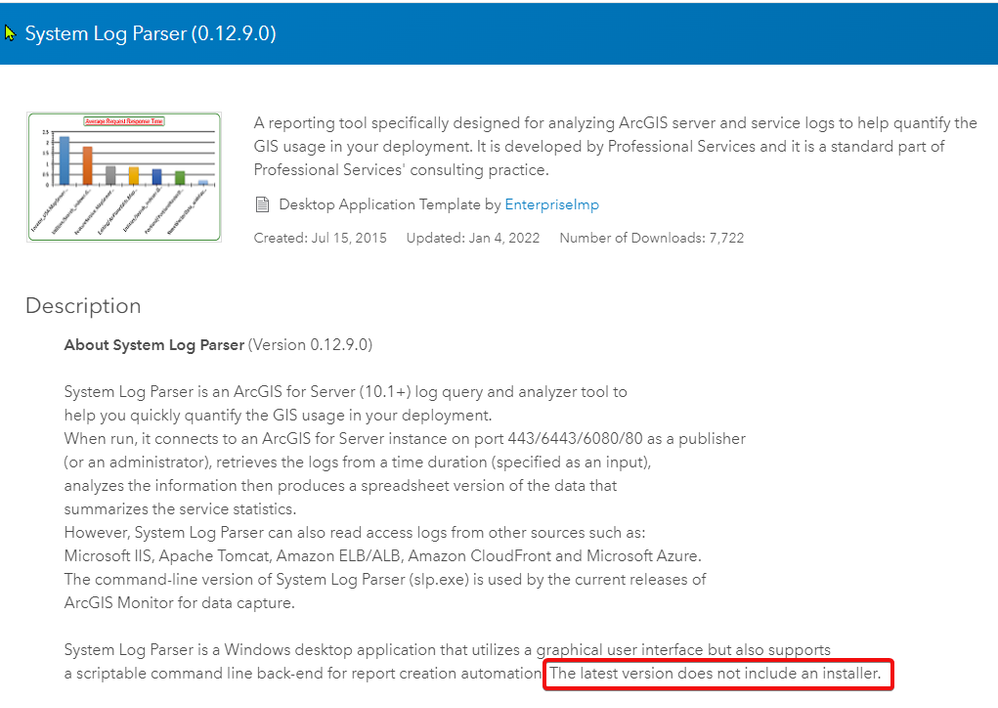Click the 'Updated: Jan 4, 2022' text
This screenshot has height=708, width=998.
tap(473, 238)
